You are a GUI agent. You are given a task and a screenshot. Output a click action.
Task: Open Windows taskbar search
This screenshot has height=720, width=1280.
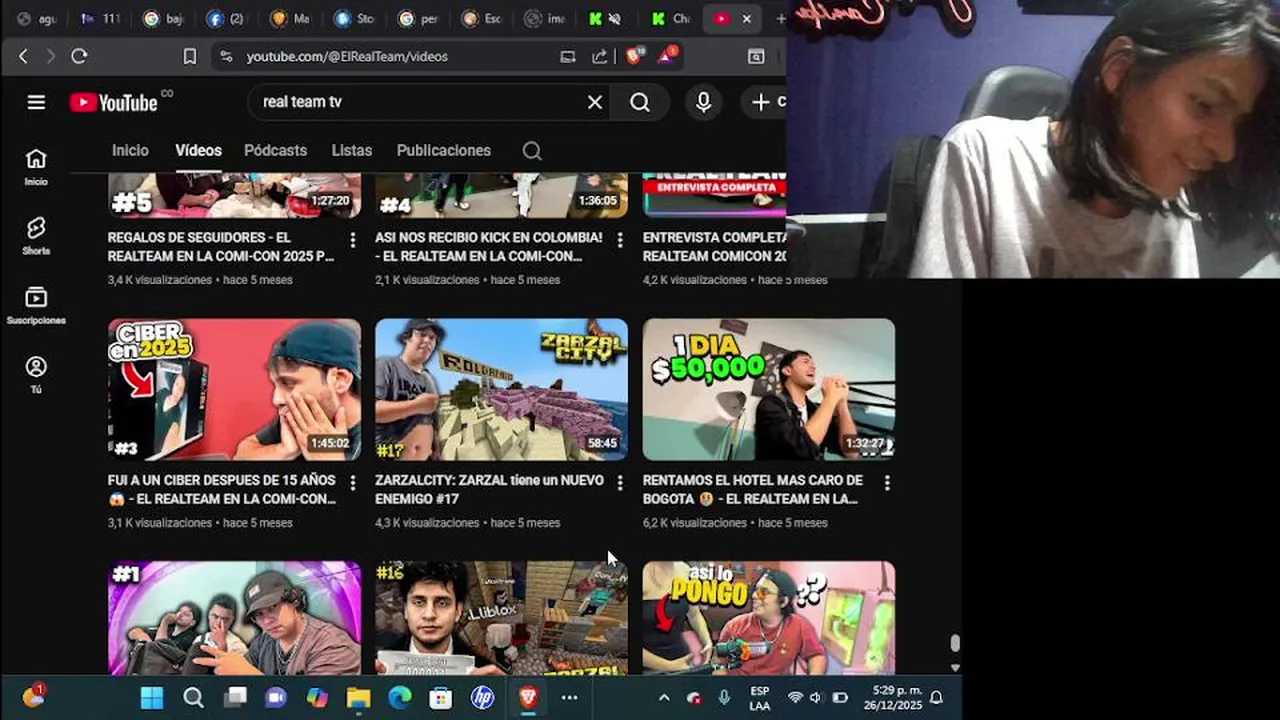click(193, 697)
